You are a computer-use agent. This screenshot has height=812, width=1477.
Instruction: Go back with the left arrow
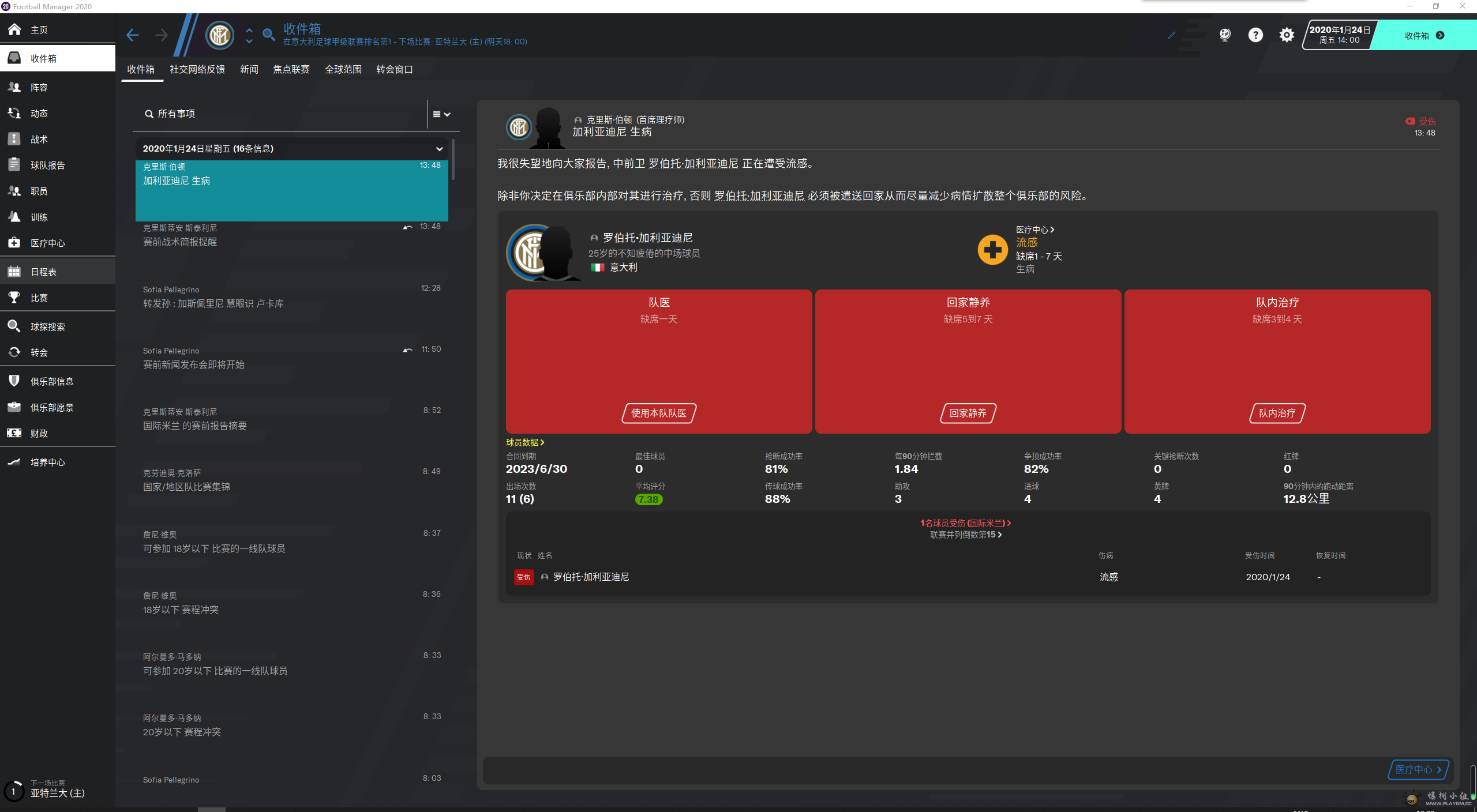tap(132, 35)
